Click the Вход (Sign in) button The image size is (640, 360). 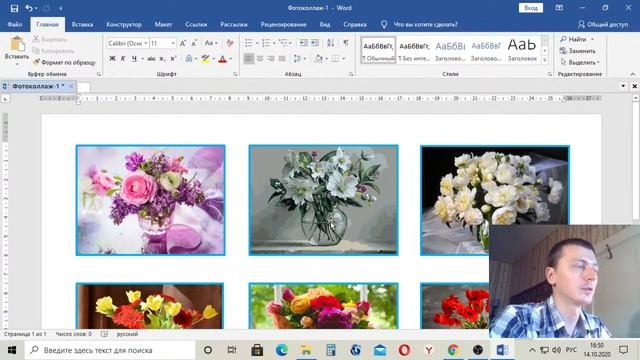point(531,8)
